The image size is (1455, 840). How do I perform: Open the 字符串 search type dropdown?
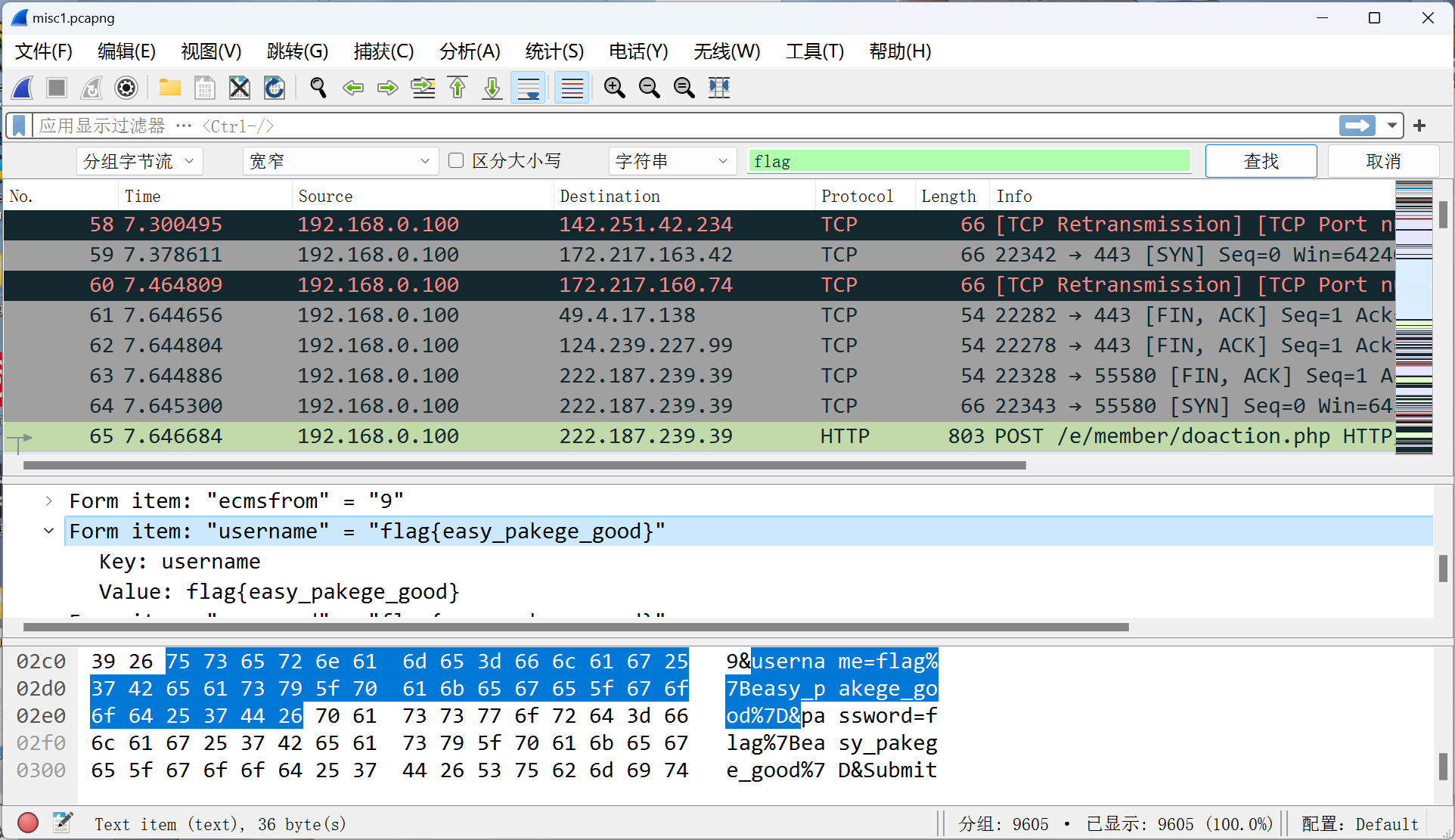[672, 161]
